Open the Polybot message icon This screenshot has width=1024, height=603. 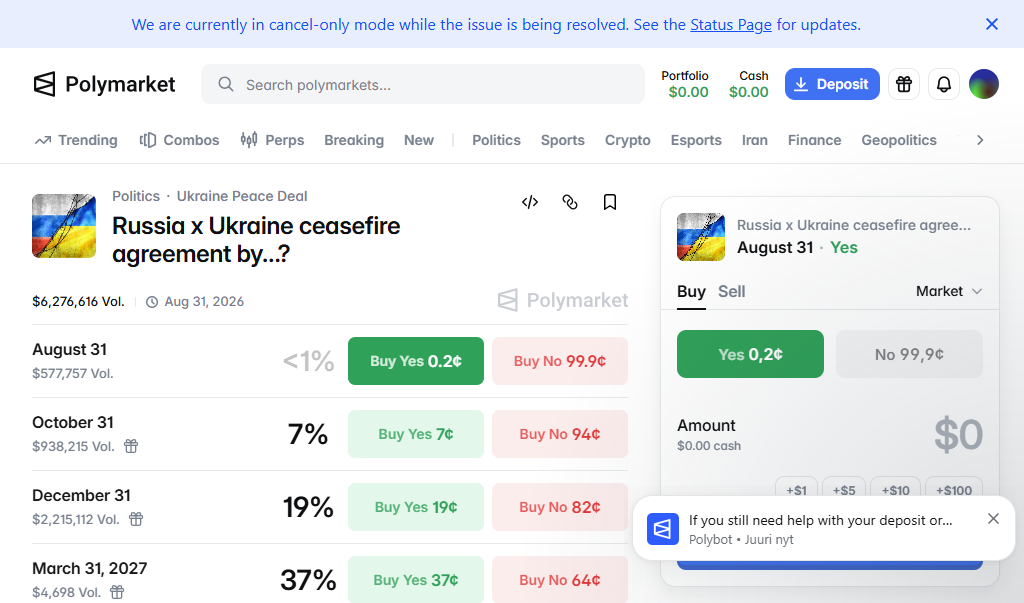[x=663, y=529]
